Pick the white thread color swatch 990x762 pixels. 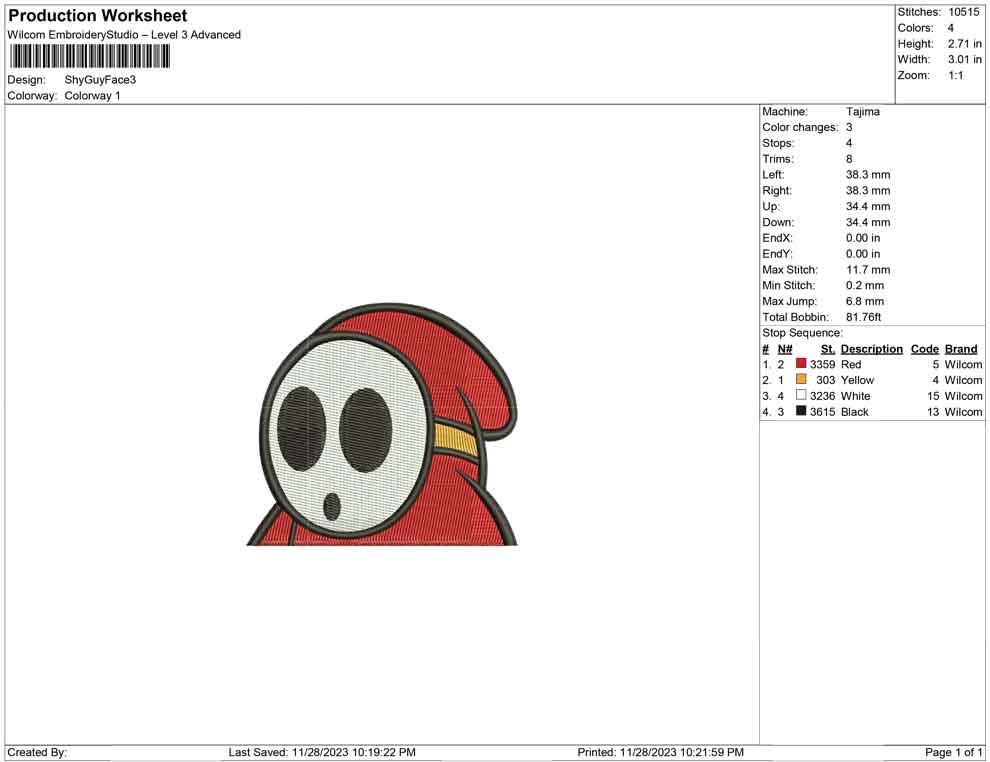[x=801, y=396]
